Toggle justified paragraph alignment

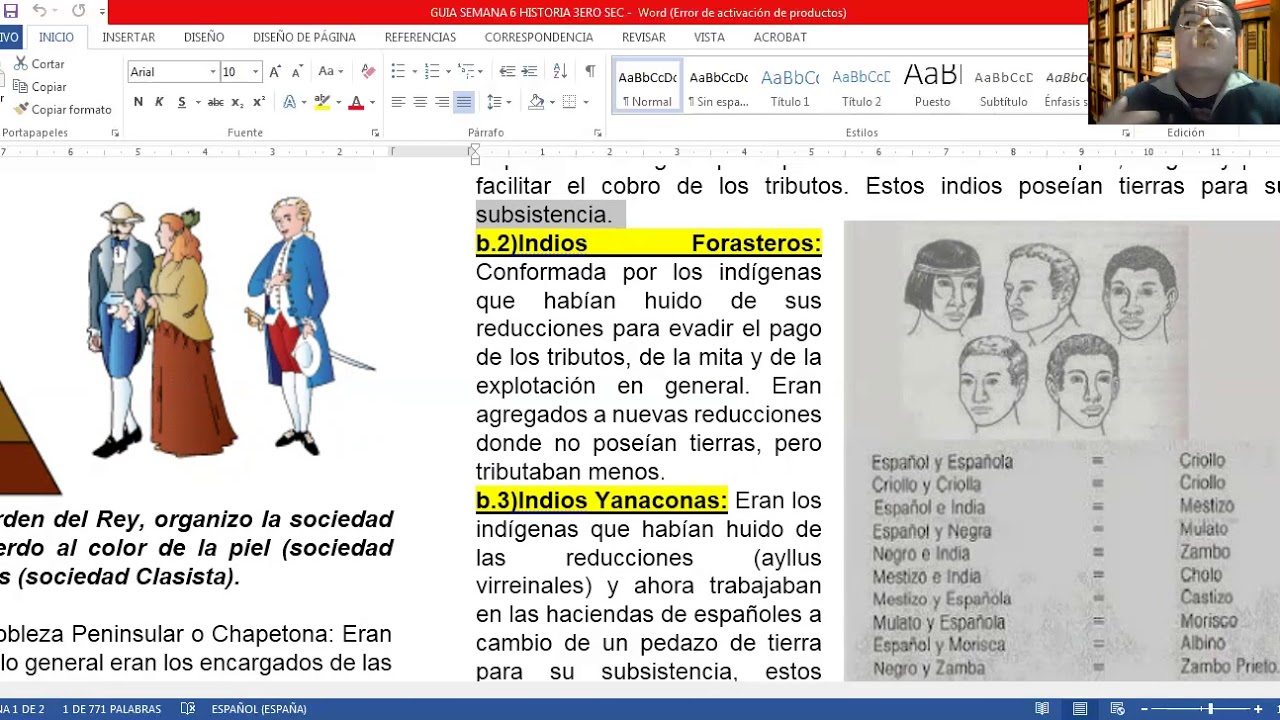click(x=464, y=102)
